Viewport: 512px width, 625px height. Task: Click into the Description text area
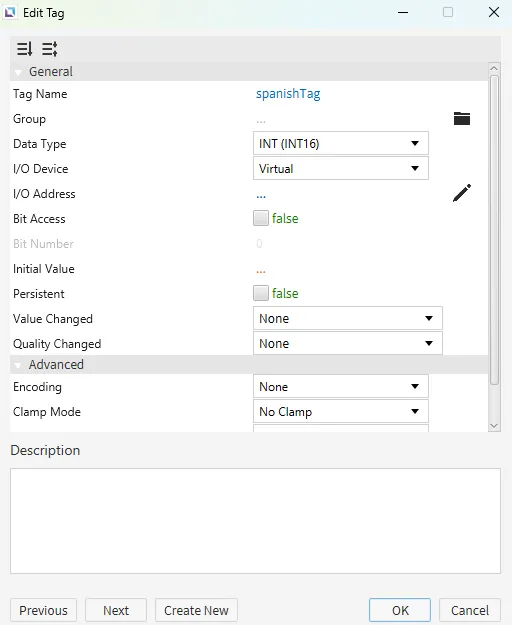point(255,521)
